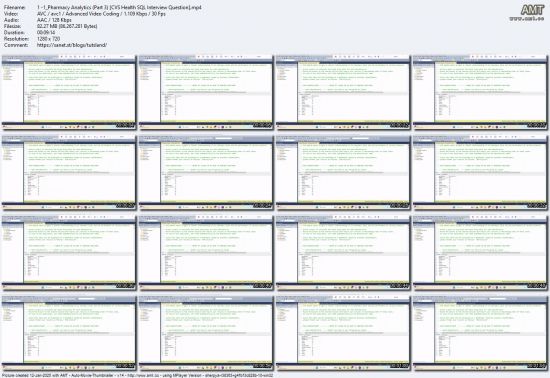
Task: Click the 'Resolution:' label
Action: [16, 39]
